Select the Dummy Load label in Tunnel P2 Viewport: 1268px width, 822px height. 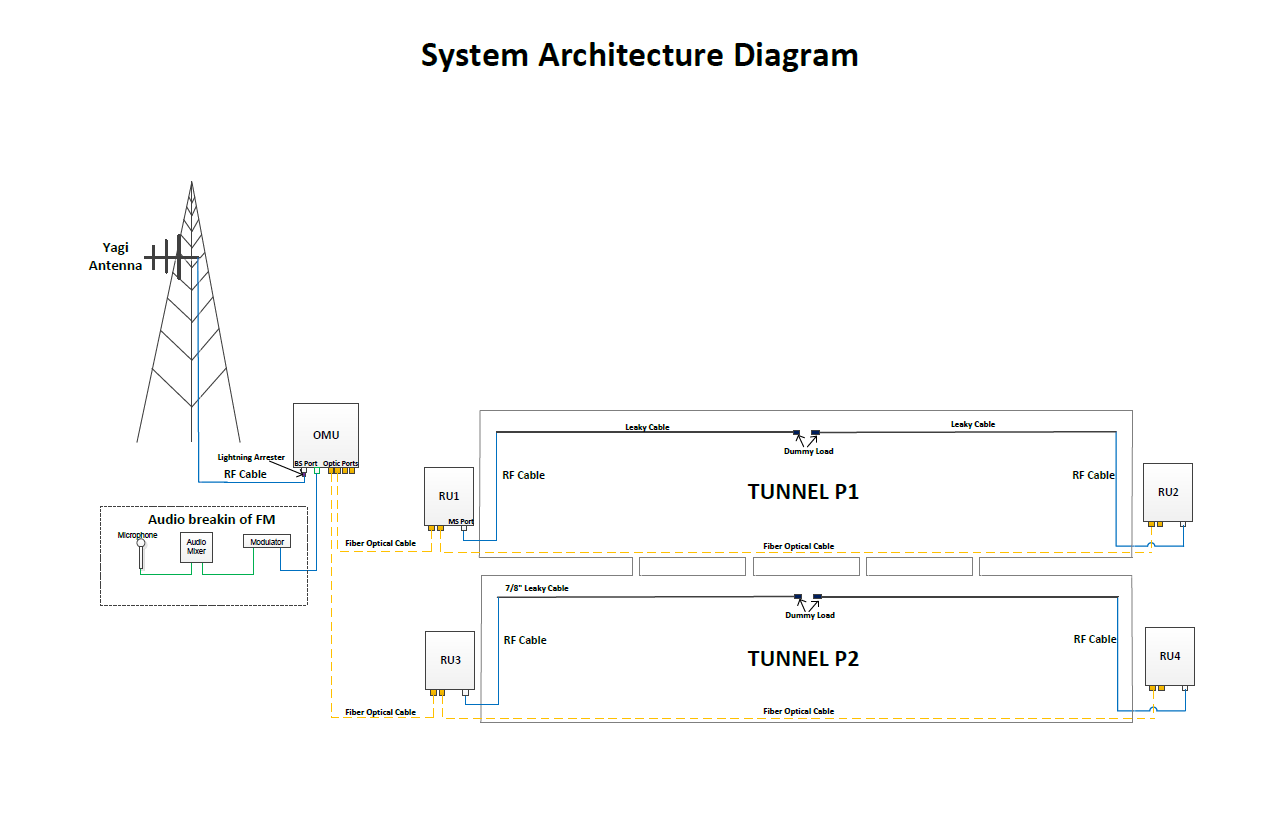click(809, 615)
